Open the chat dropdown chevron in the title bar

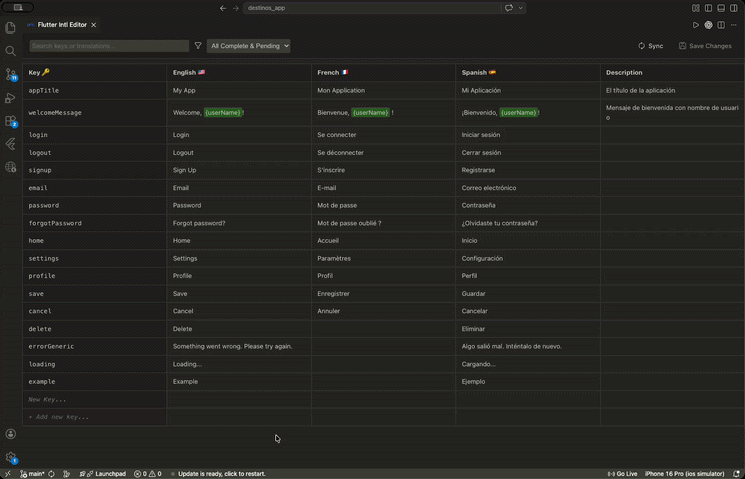[521, 8]
